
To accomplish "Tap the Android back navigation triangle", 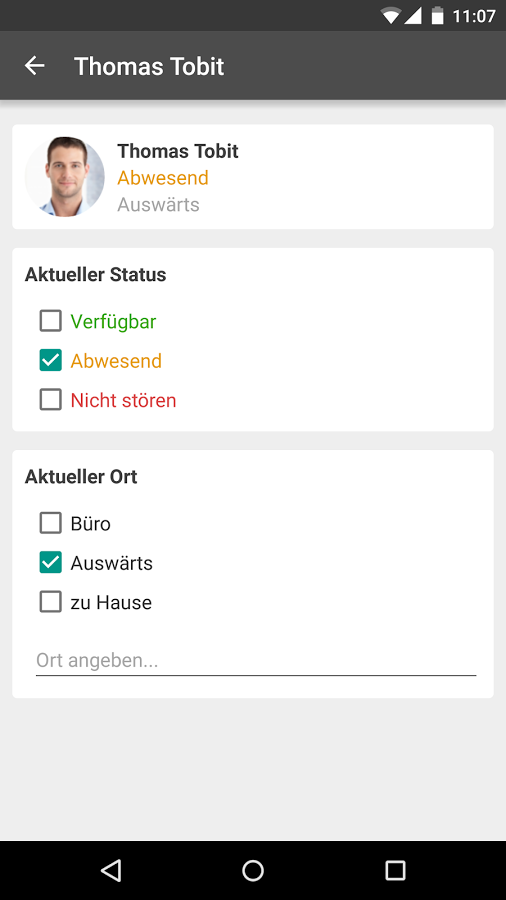I will 111,870.
